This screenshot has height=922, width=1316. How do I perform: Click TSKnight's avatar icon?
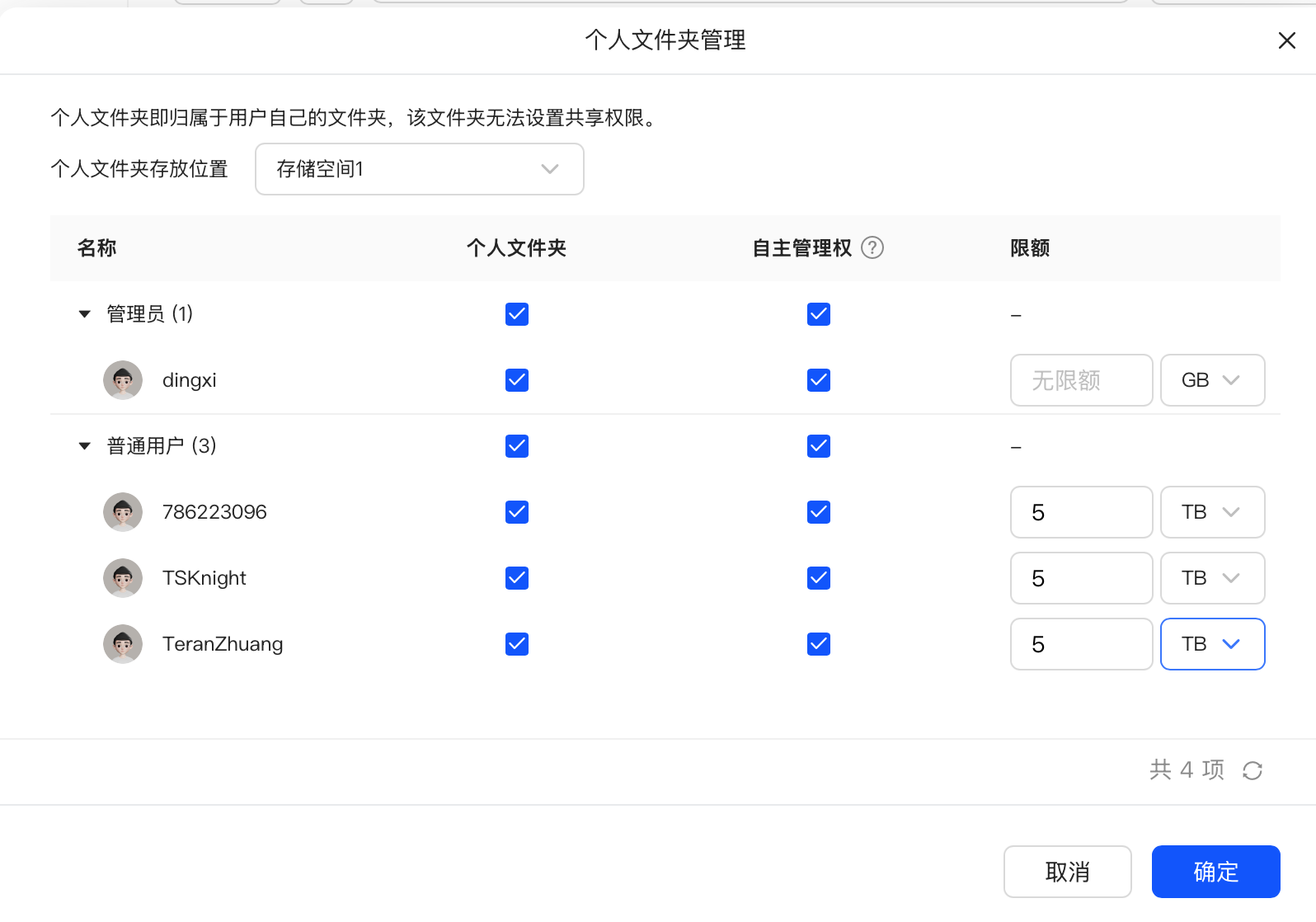click(x=123, y=578)
